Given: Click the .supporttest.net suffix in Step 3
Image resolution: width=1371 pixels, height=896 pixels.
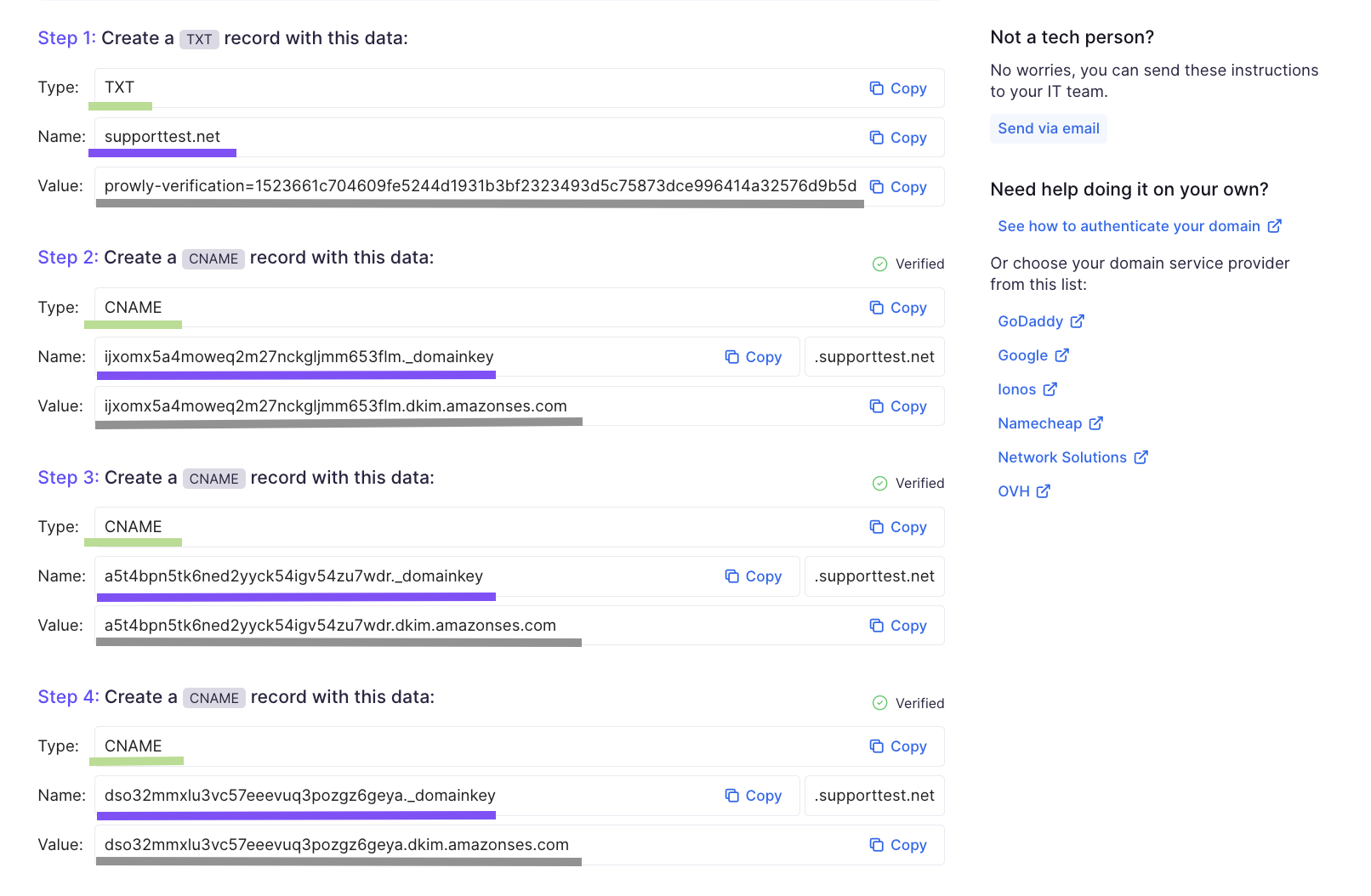Looking at the screenshot, I should point(874,576).
